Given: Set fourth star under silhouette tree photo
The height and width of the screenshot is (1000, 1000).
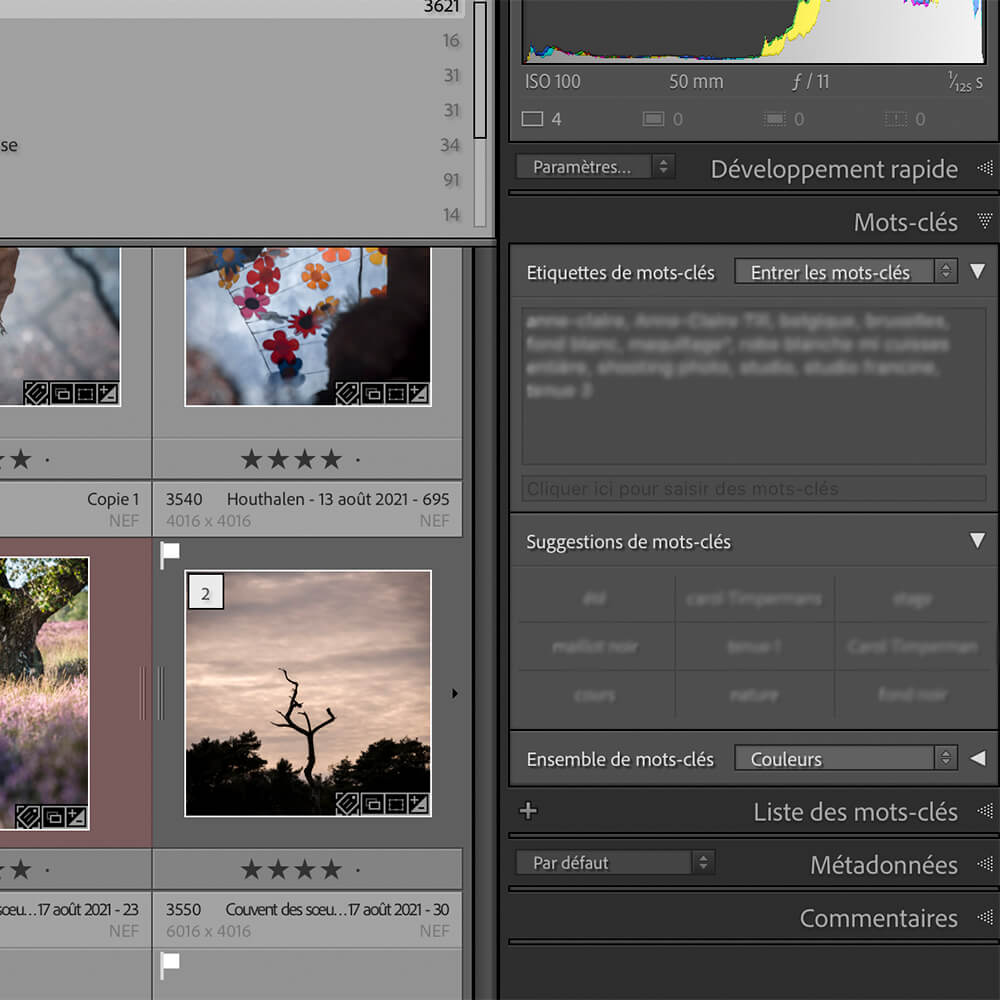Looking at the screenshot, I should click(x=331, y=869).
